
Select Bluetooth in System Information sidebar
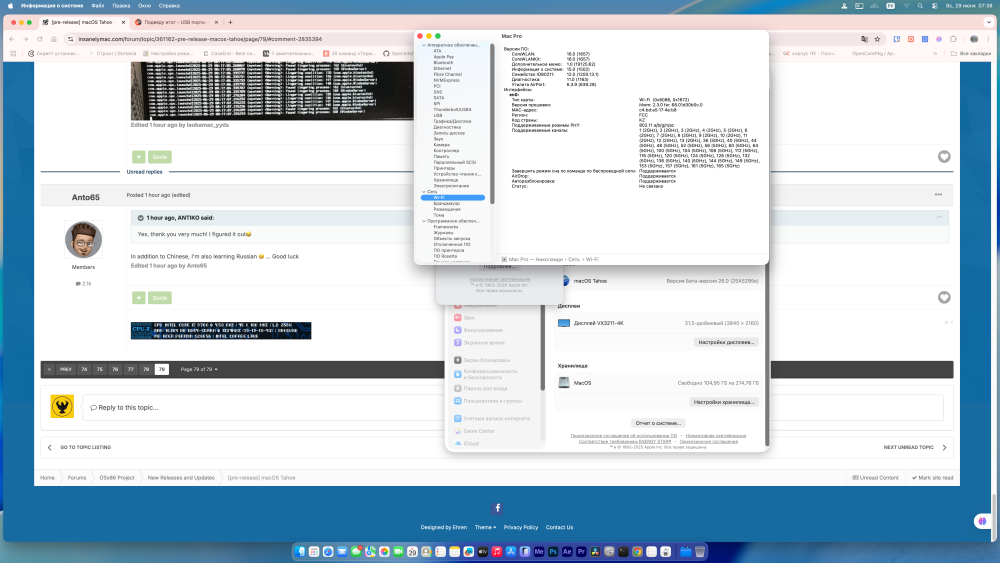443,62
